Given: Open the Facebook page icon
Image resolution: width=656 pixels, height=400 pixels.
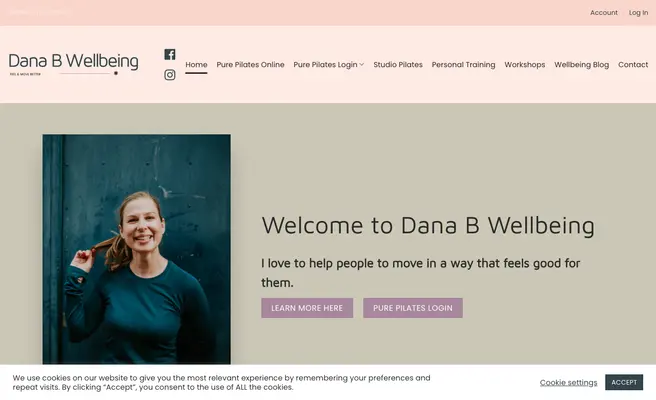Looking at the screenshot, I should 169,54.
